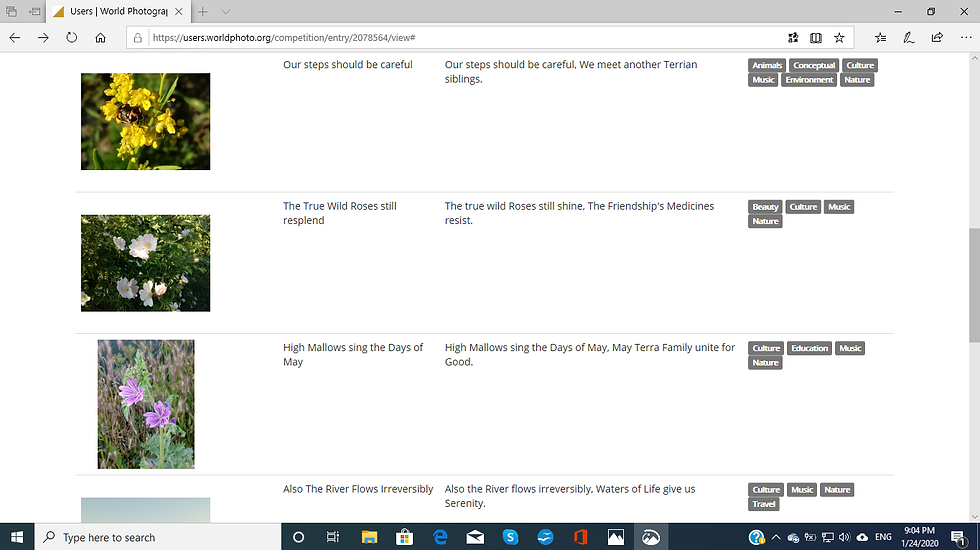980x550 pixels.
Task: Click Music tag in River Flows row
Action: 802,489
